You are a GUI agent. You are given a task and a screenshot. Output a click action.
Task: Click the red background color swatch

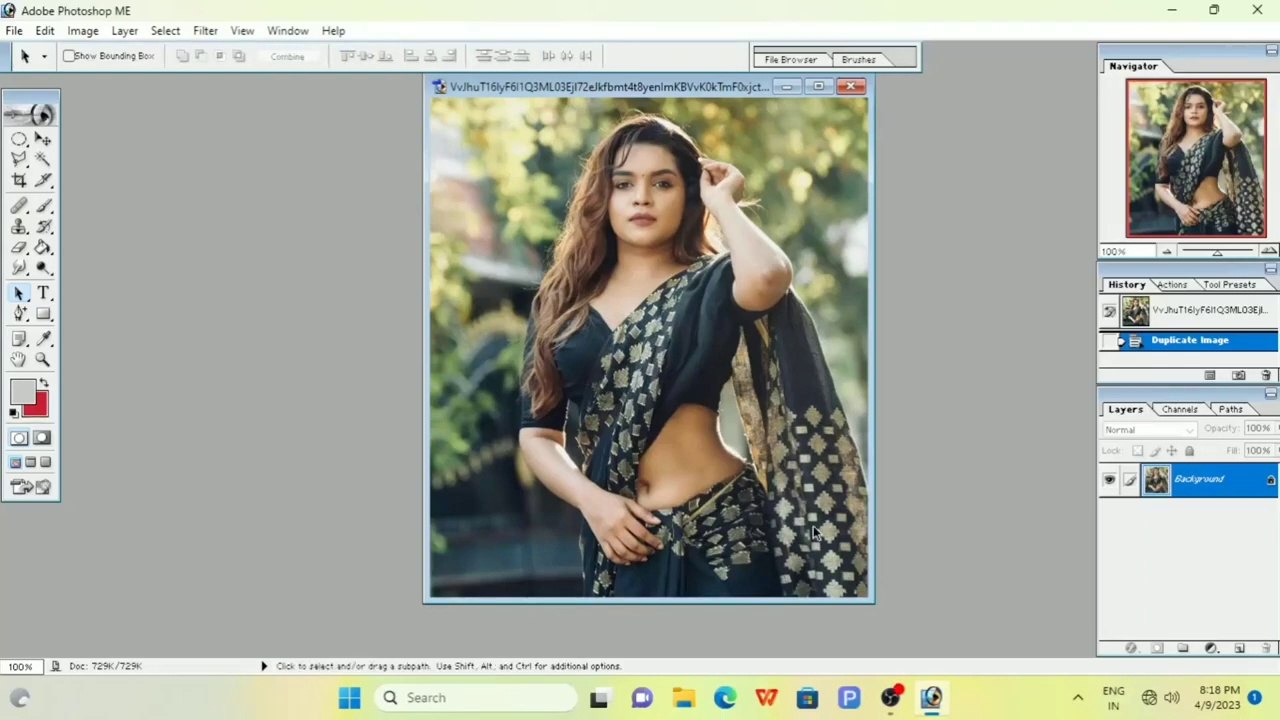pyautogui.click(x=39, y=406)
